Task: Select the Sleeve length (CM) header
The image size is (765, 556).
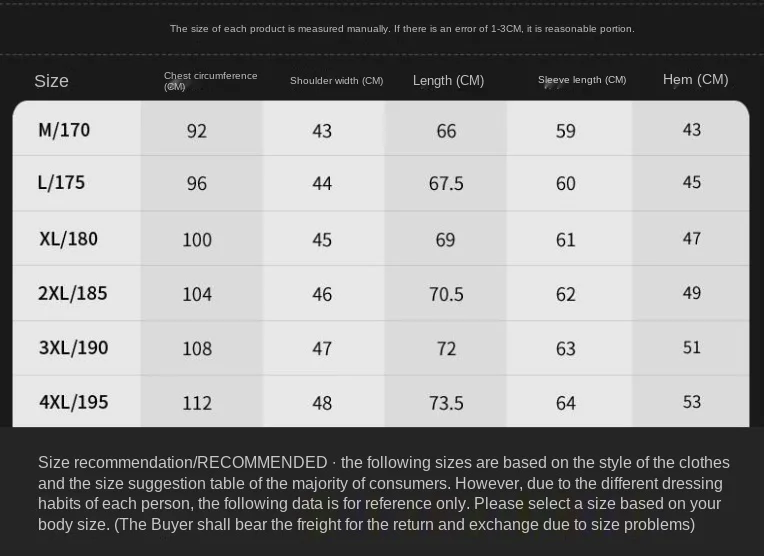Action: click(582, 80)
